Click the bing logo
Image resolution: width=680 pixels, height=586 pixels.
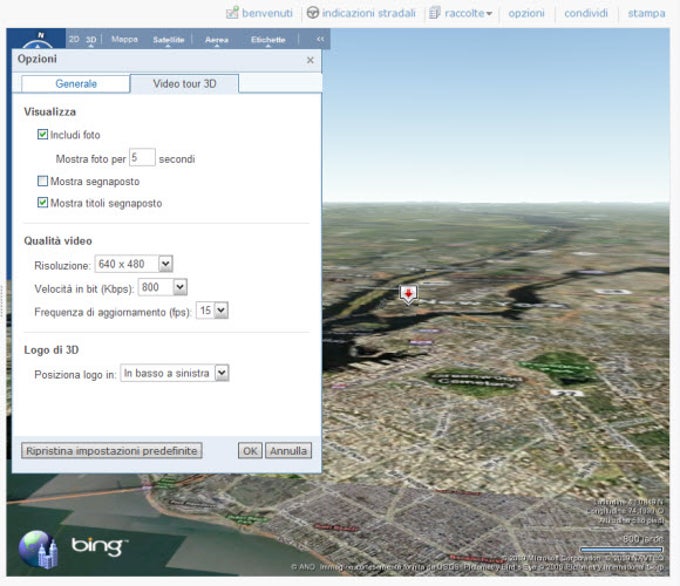[x=99, y=546]
